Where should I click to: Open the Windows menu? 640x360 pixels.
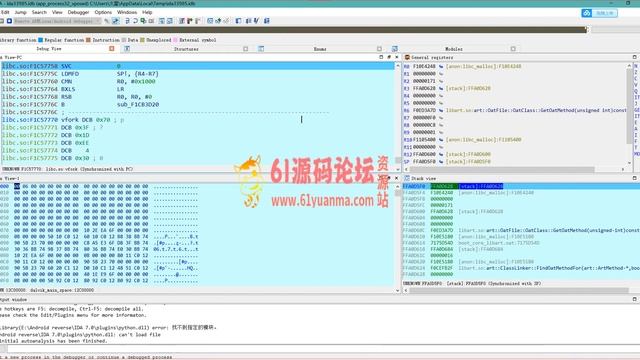point(127,12)
